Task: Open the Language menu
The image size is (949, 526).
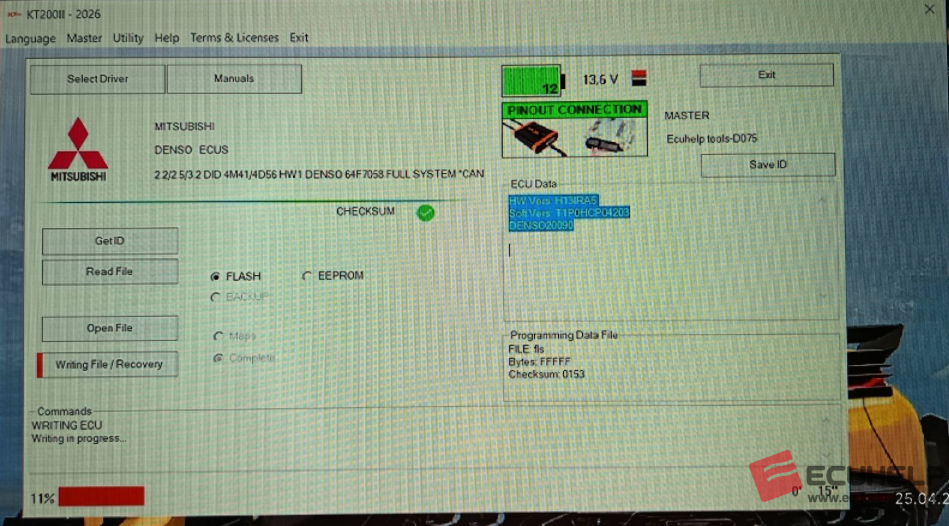Action: tap(31, 38)
